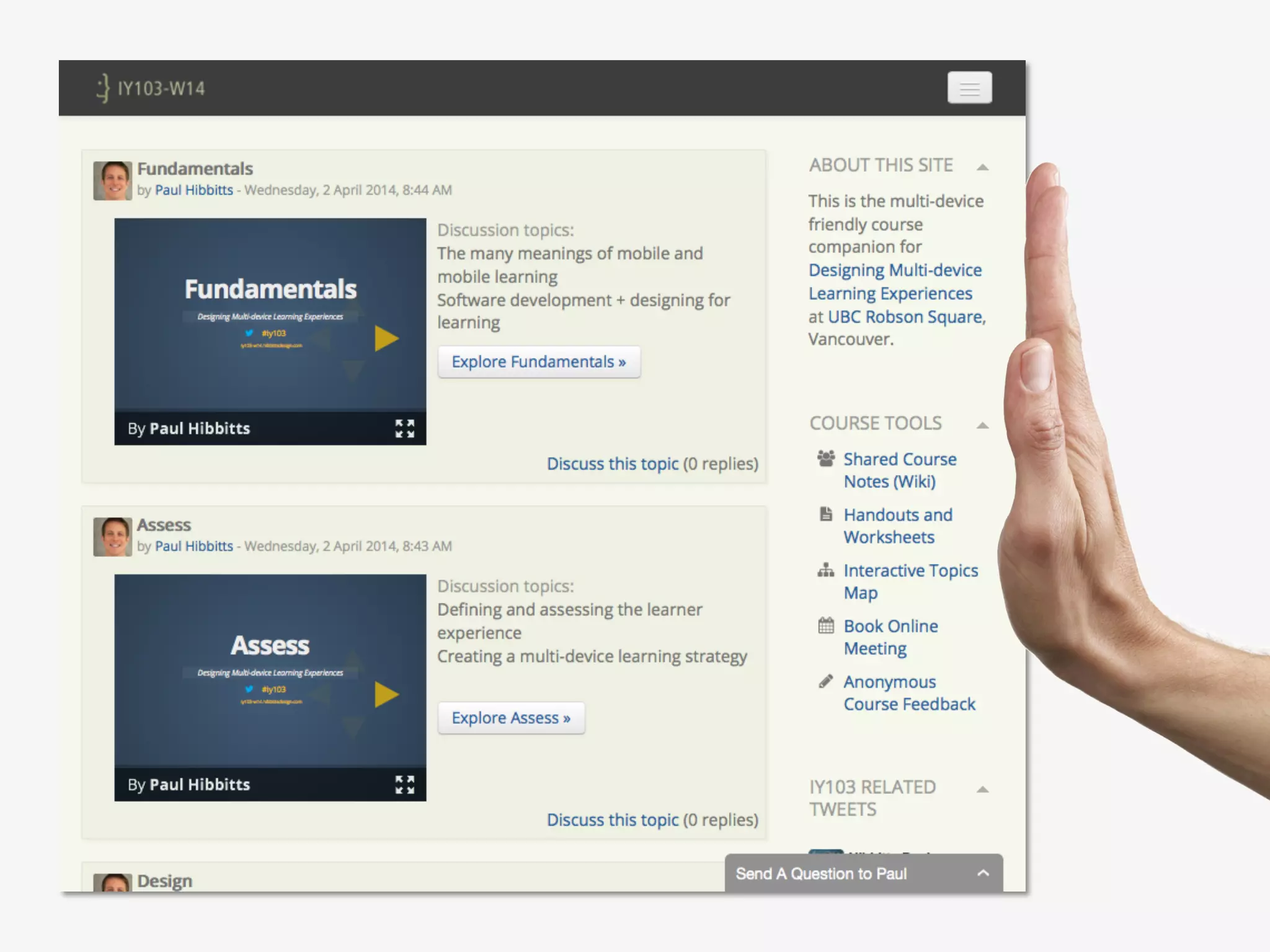Viewport: 1270px width, 952px height.
Task: Play the Assess slide deck
Action: click(x=386, y=695)
